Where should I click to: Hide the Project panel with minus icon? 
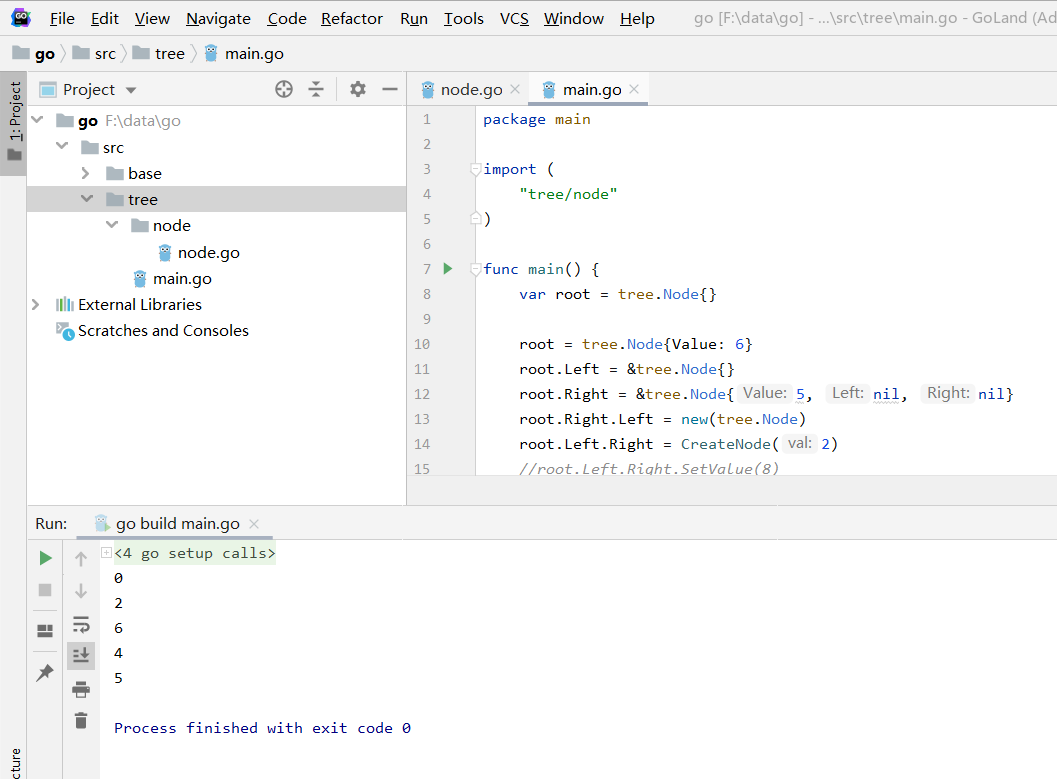390,89
